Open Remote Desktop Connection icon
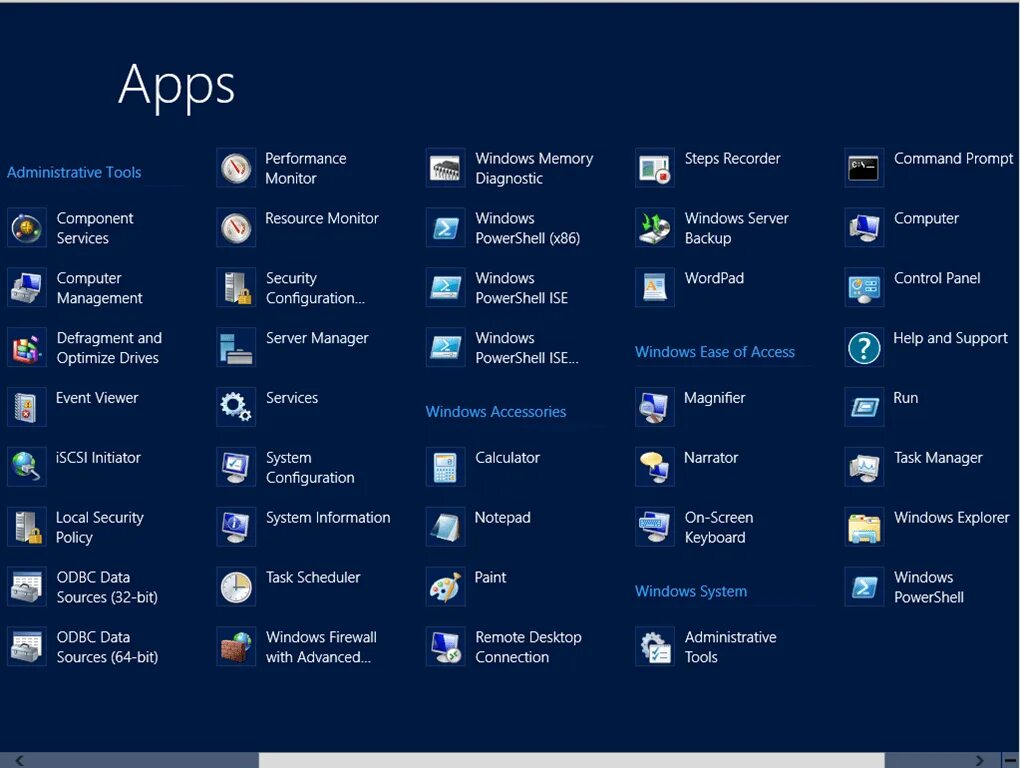The image size is (1020, 768). click(x=446, y=646)
